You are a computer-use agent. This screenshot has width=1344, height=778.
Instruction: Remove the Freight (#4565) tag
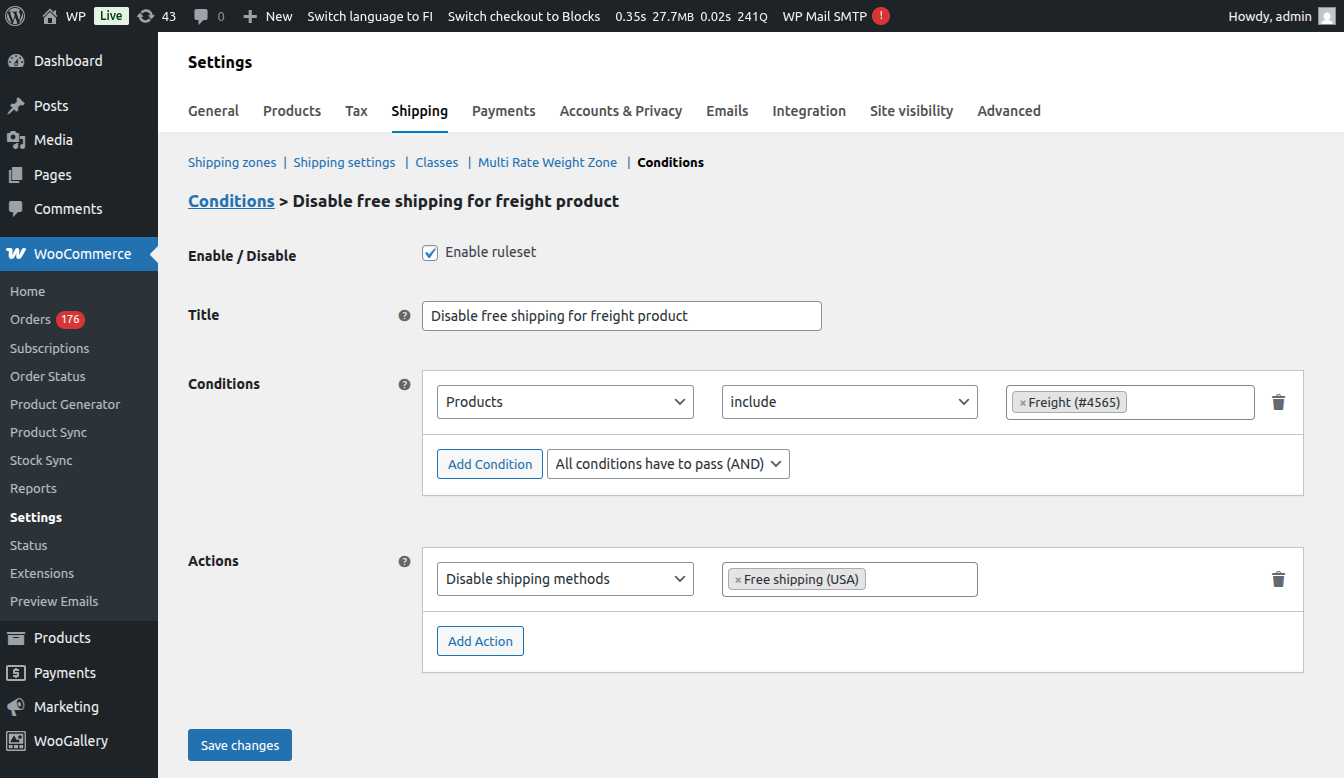(1022, 403)
